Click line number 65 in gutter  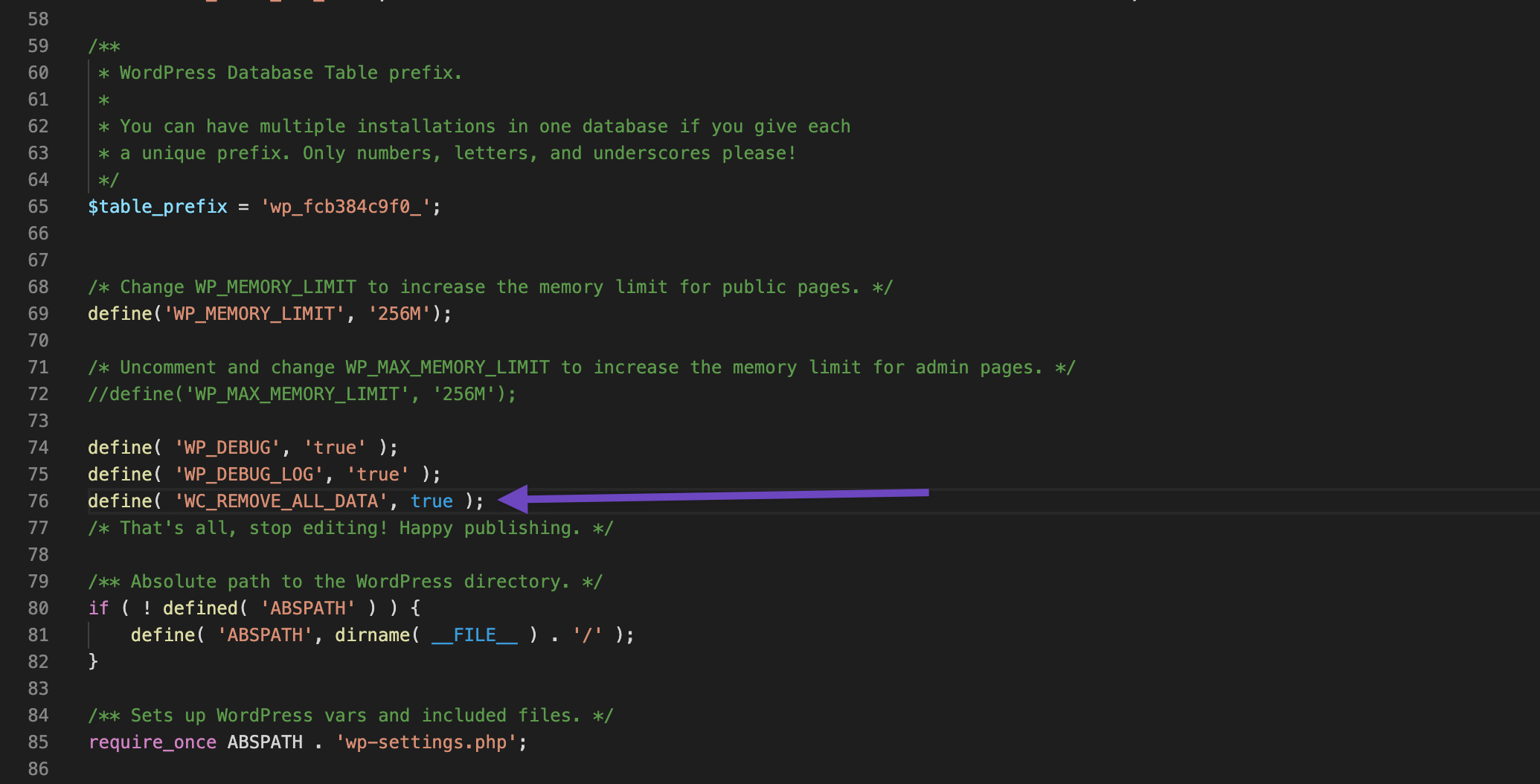[x=38, y=207]
